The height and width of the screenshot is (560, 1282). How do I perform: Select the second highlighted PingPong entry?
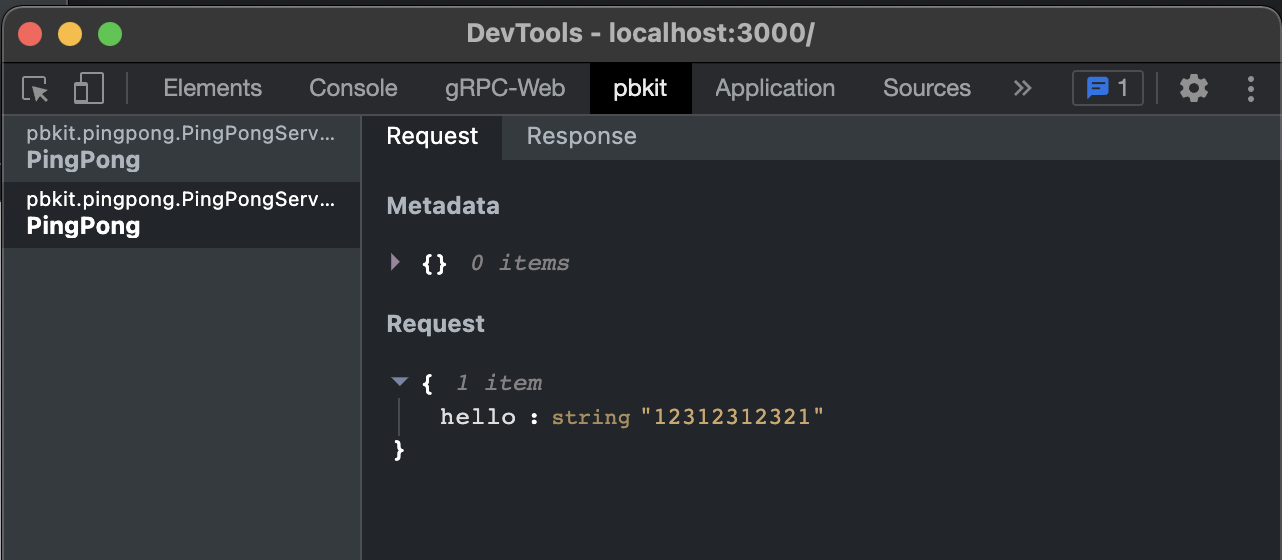(180, 214)
